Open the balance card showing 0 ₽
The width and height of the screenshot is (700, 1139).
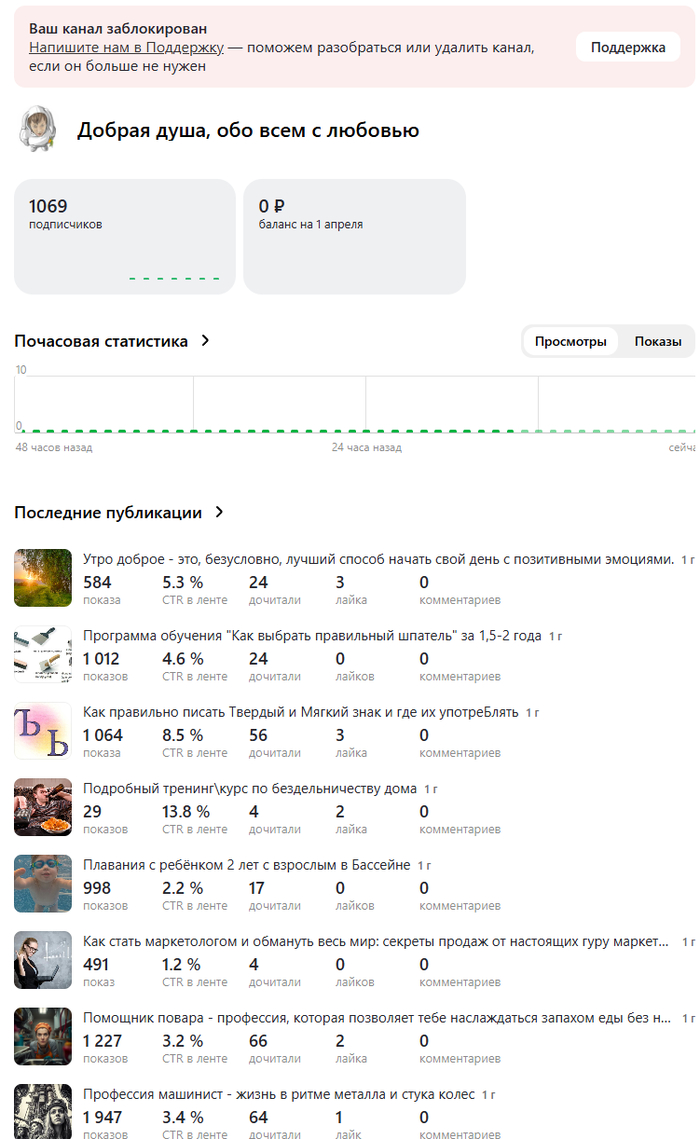354,237
